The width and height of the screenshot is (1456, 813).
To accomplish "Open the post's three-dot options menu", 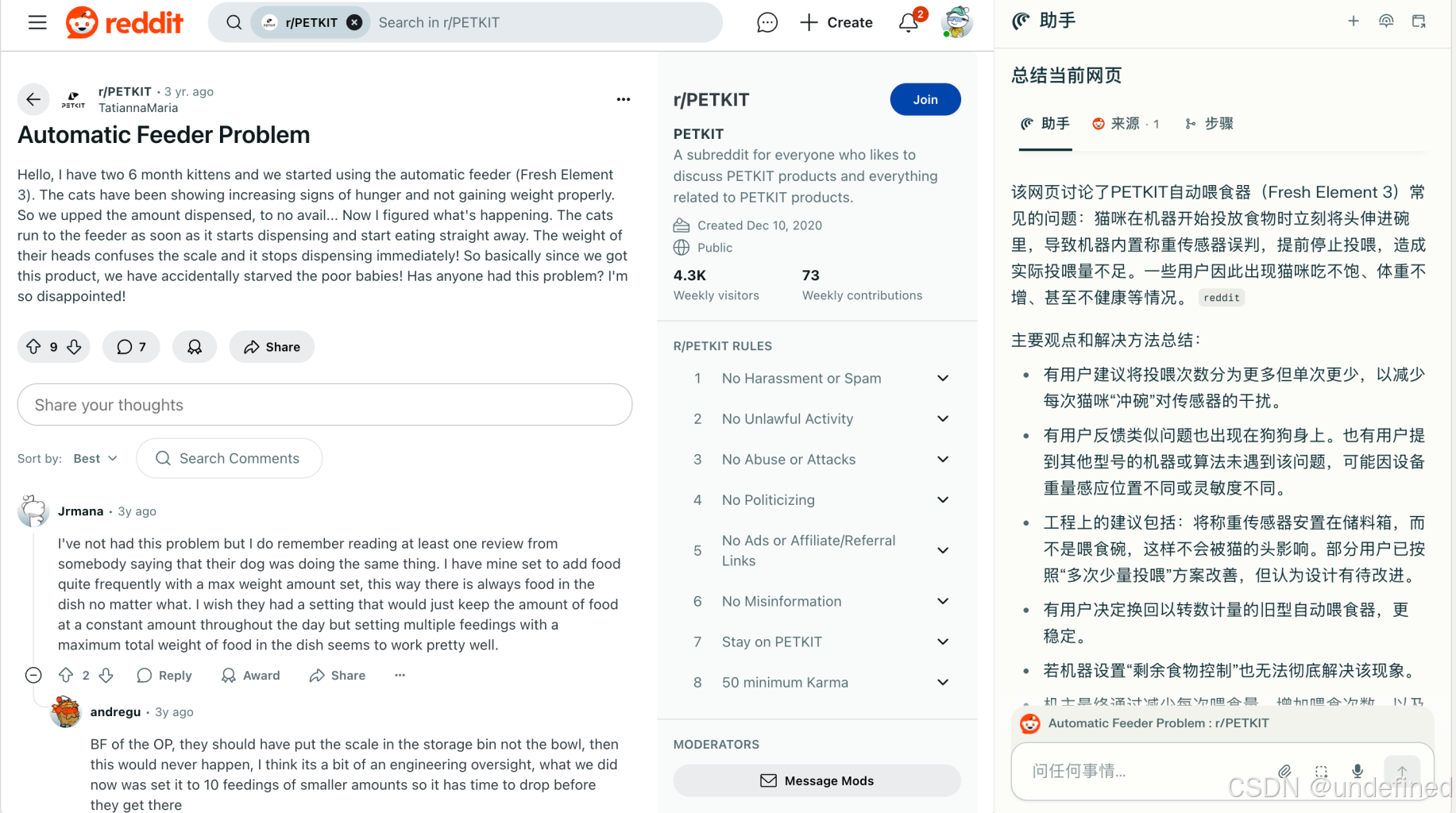I will tap(624, 99).
